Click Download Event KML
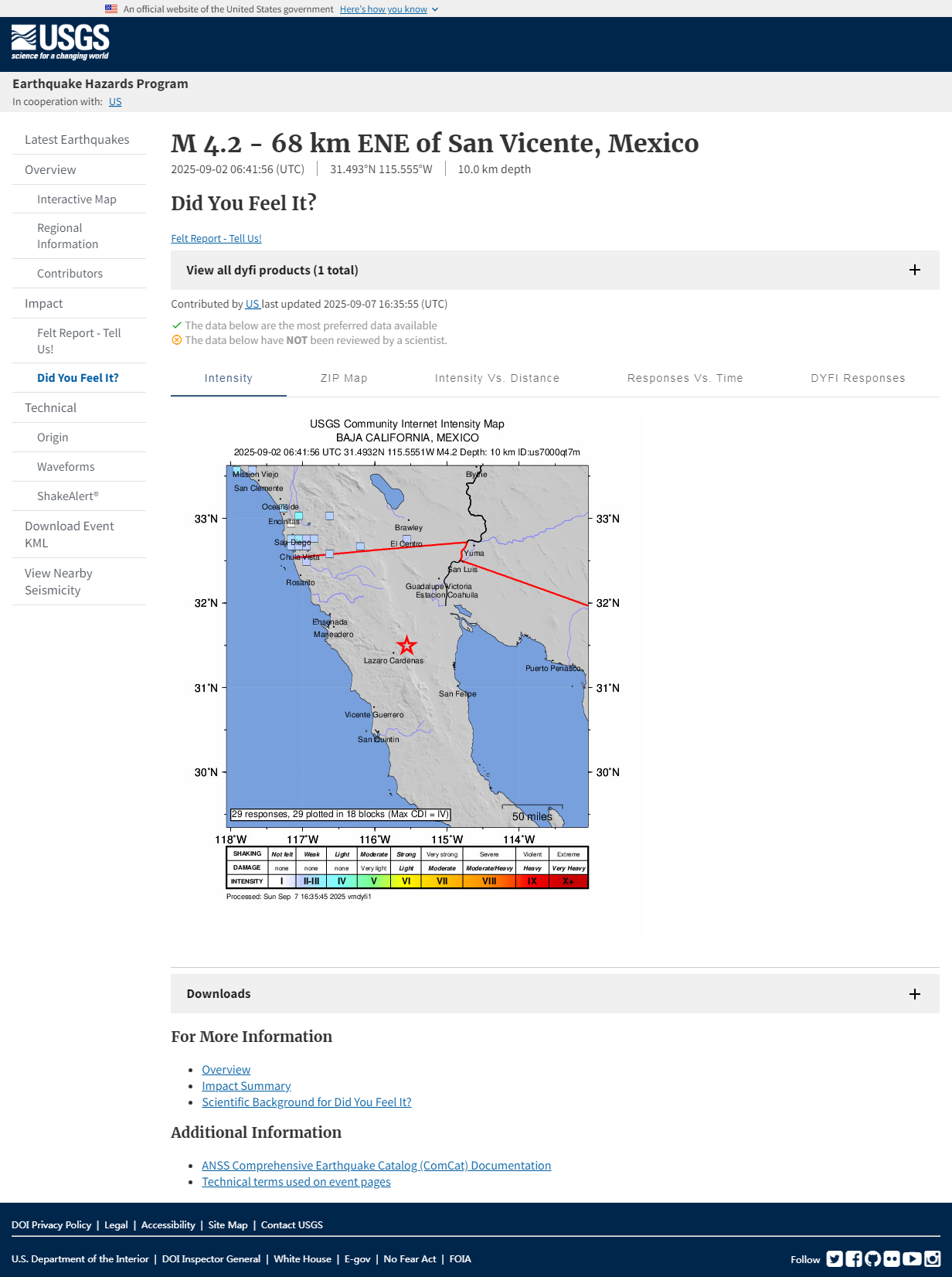Screen dimensions: 952x1277 (x=79, y=534)
